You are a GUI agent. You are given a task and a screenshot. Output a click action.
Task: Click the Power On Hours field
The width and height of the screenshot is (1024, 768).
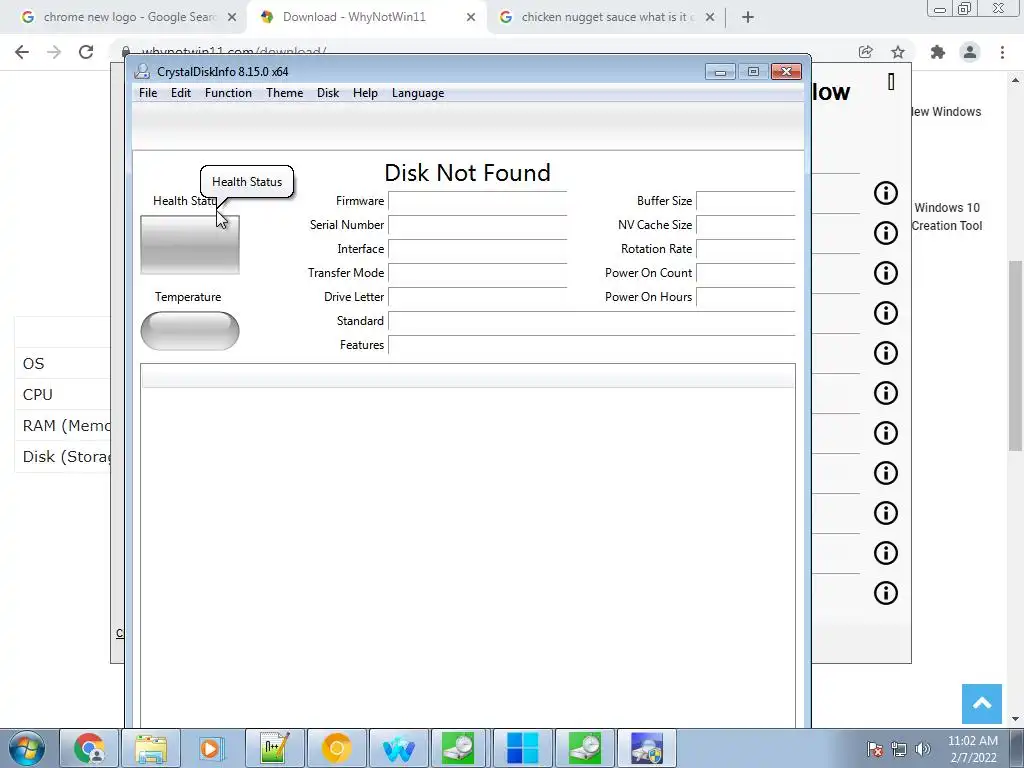(x=746, y=297)
